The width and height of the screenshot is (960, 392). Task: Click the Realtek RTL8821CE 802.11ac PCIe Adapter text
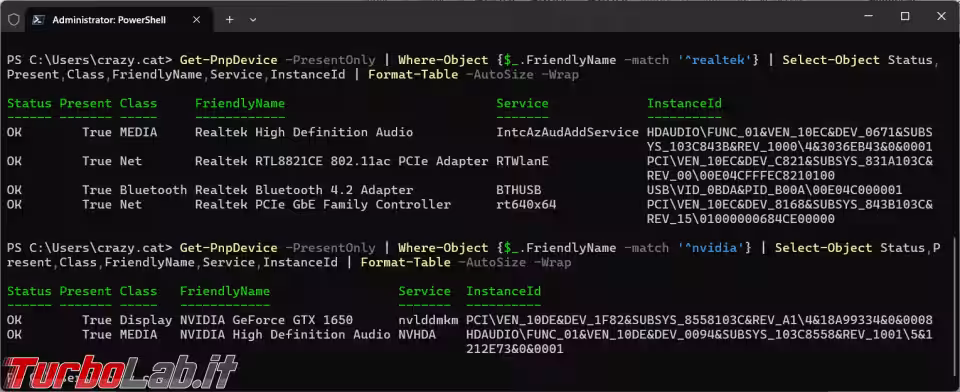[342, 162]
